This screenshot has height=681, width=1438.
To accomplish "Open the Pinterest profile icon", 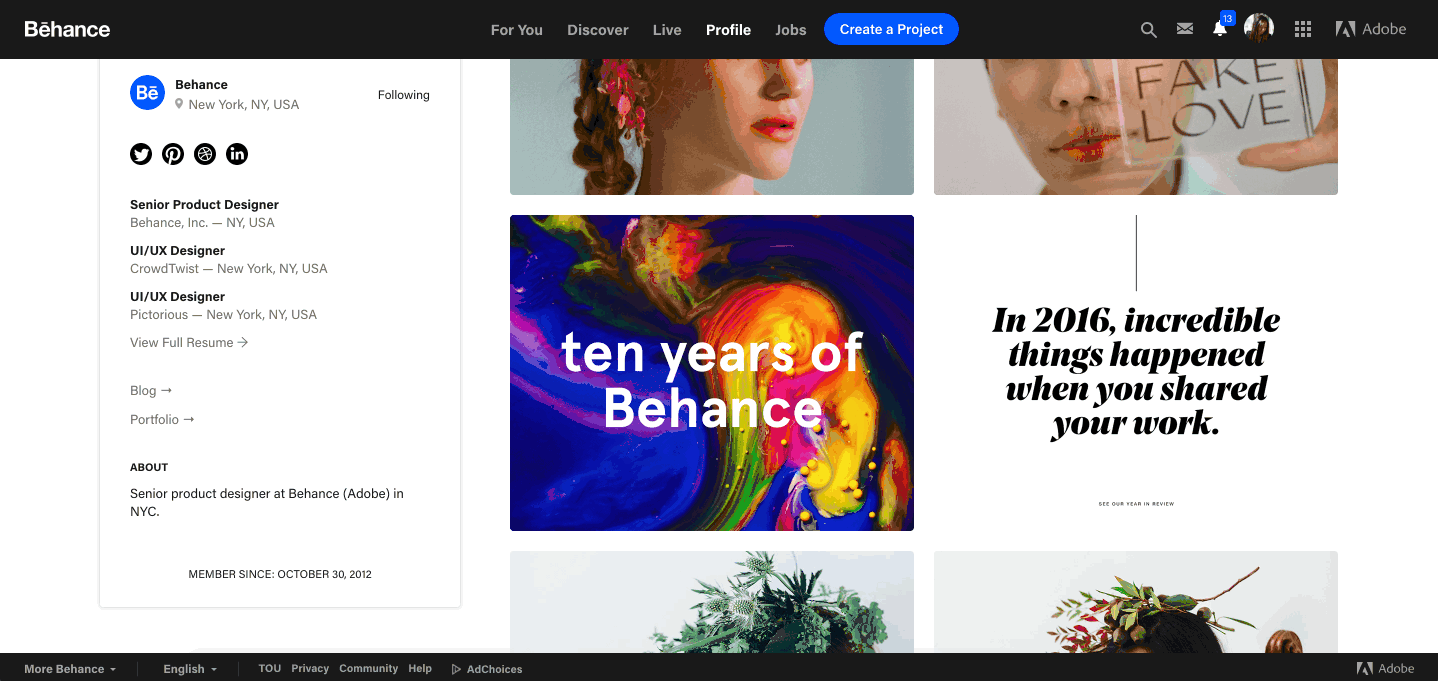I will 173,154.
